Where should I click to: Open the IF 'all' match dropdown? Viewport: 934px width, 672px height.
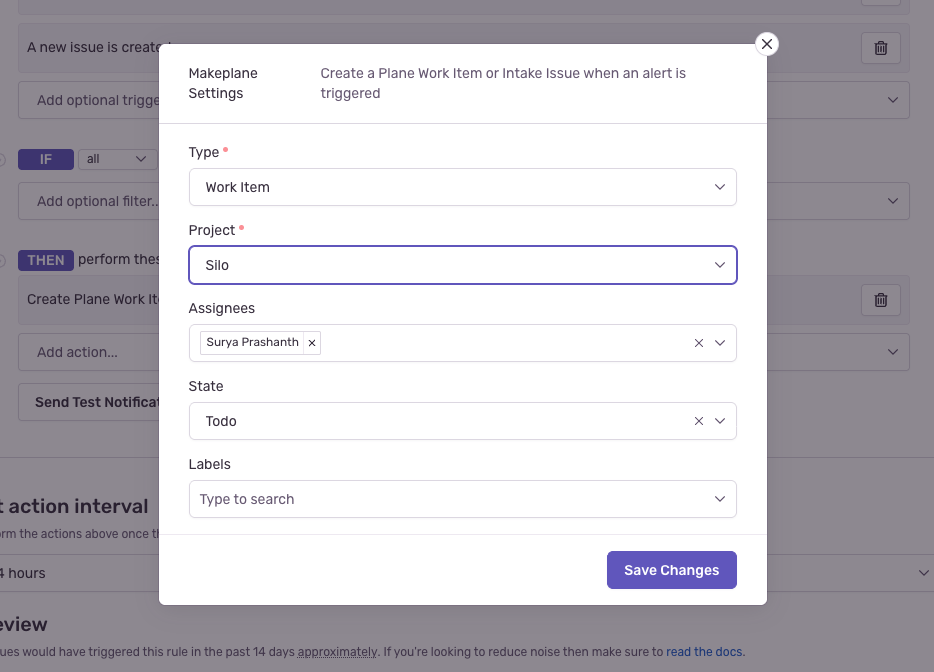117,159
